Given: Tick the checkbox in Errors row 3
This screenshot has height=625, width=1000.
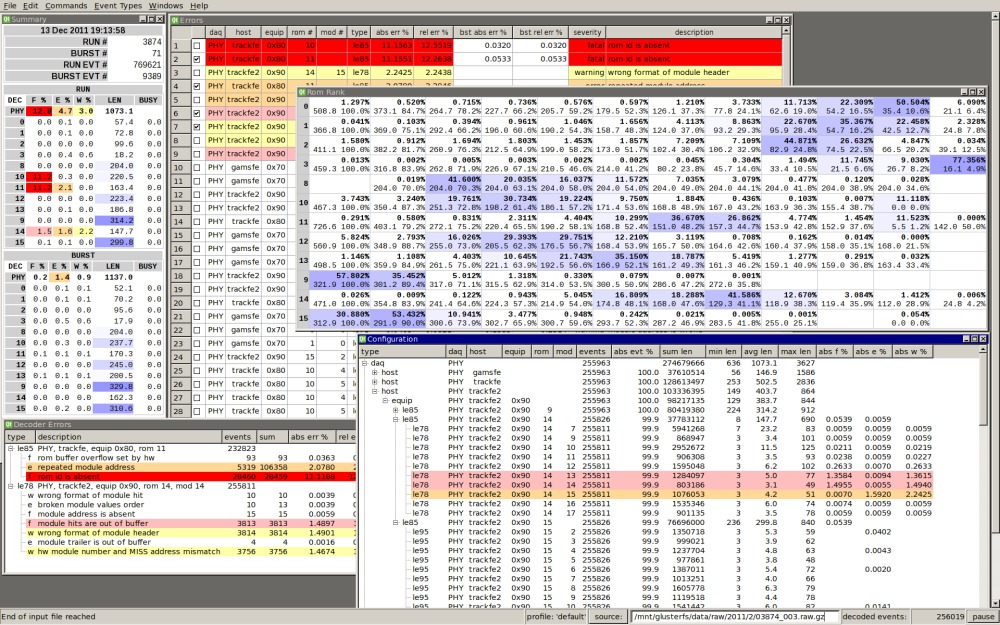Looking at the screenshot, I should 197,73.
